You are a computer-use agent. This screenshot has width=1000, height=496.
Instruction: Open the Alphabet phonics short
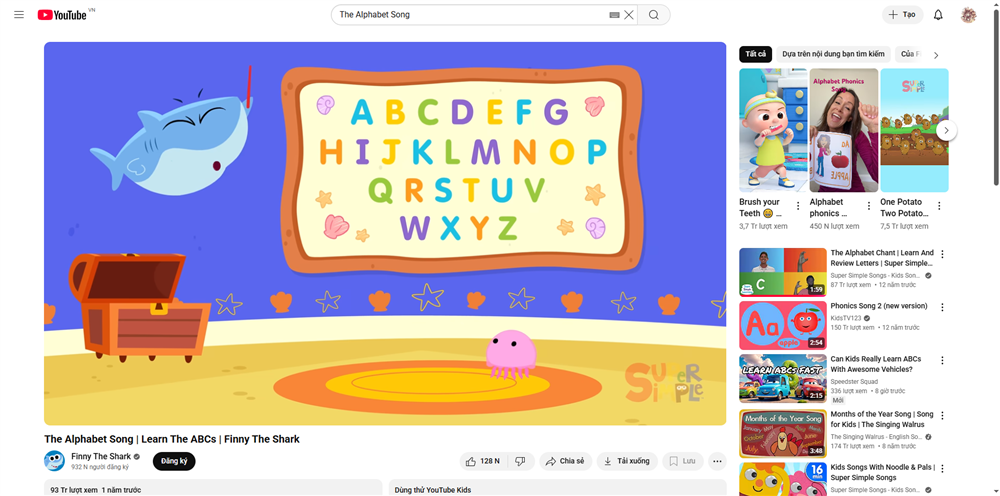pos(844,130)
